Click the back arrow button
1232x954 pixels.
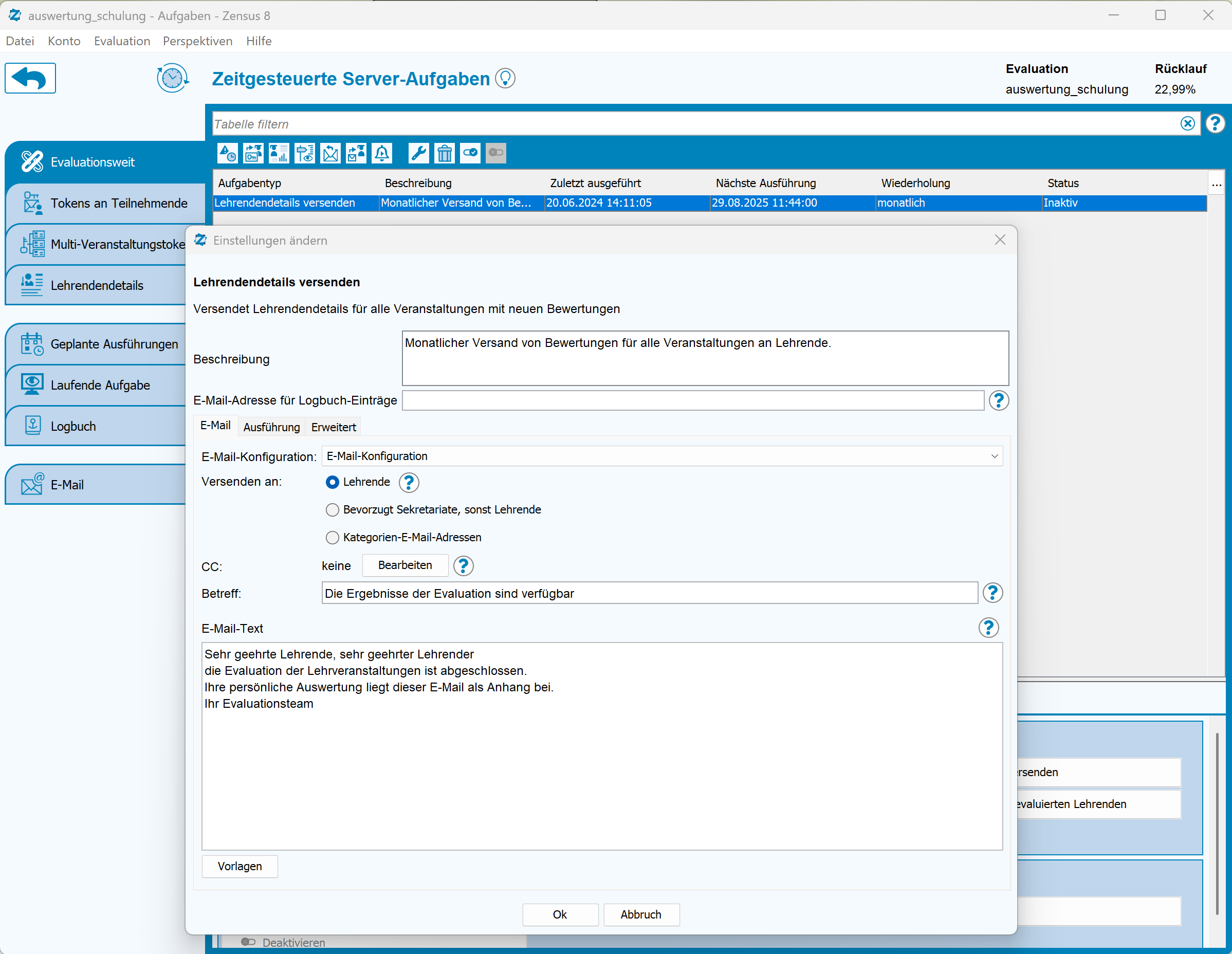(30, 79)
